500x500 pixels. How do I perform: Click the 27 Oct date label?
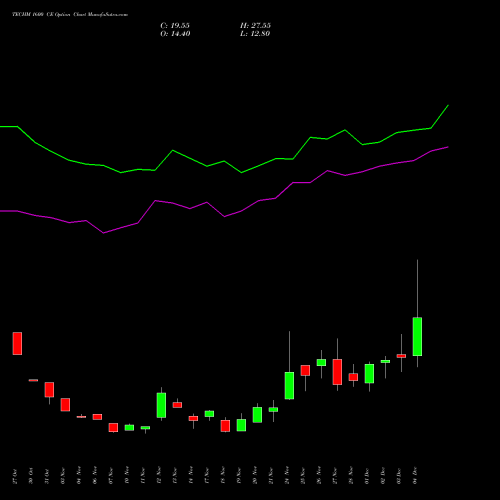tap(15, 476)
